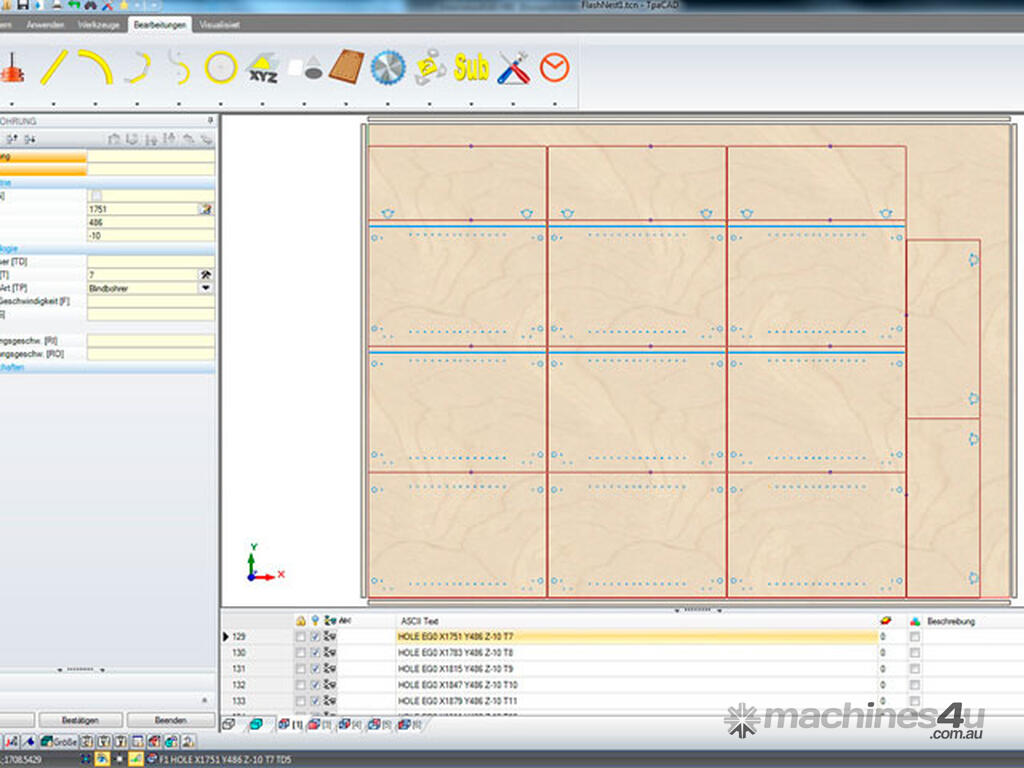Select the yellow arc tool

click(95, 67)
